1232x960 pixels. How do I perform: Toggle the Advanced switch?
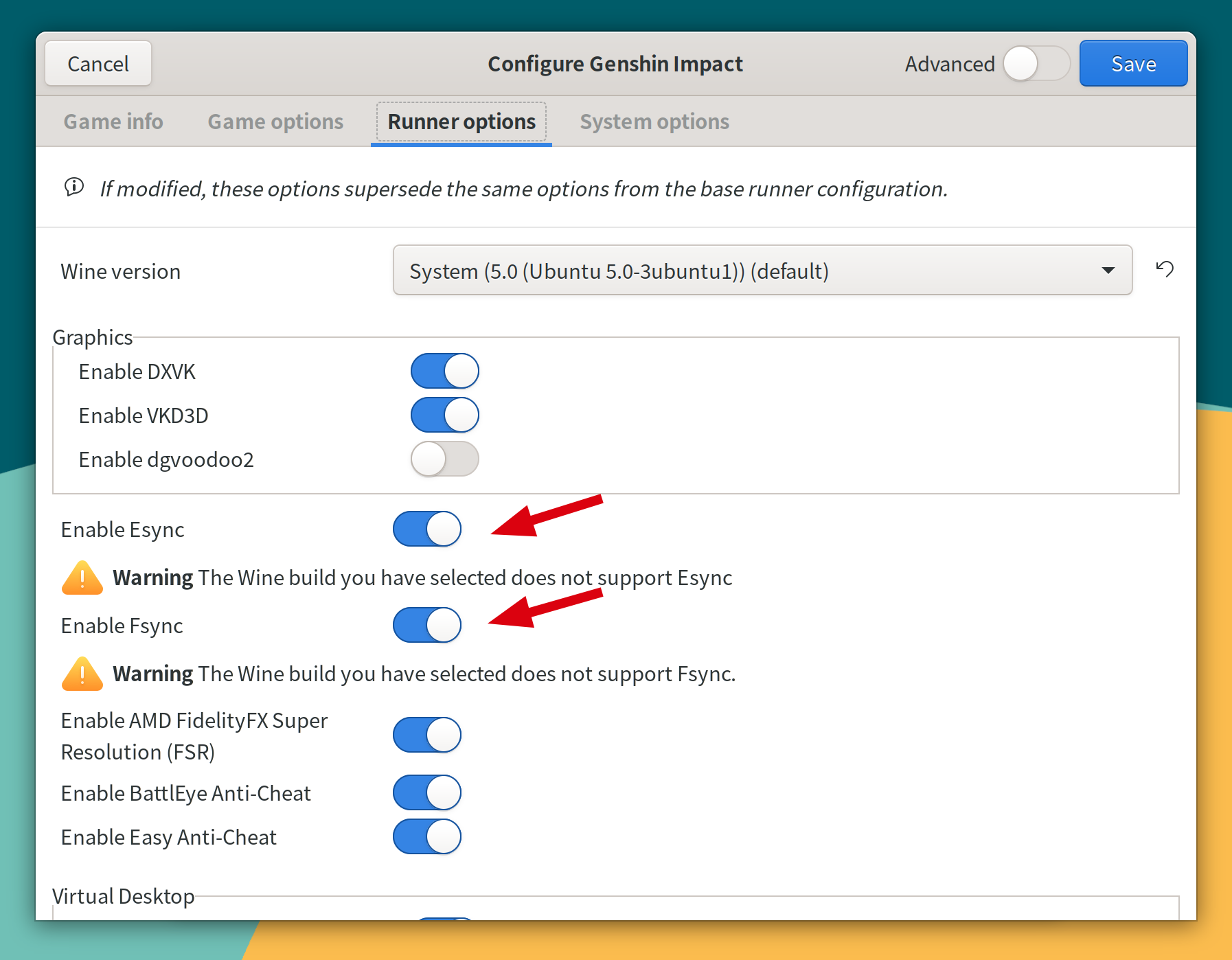tap(1036, 64)
